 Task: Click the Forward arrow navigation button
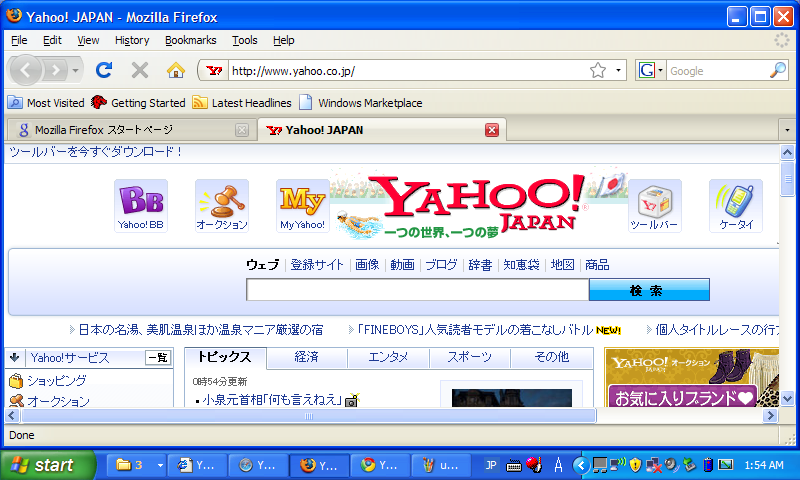click(x=56, y=70)
